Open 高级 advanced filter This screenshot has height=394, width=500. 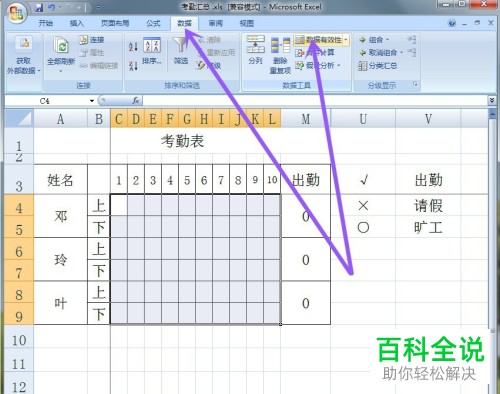(209, 65)
